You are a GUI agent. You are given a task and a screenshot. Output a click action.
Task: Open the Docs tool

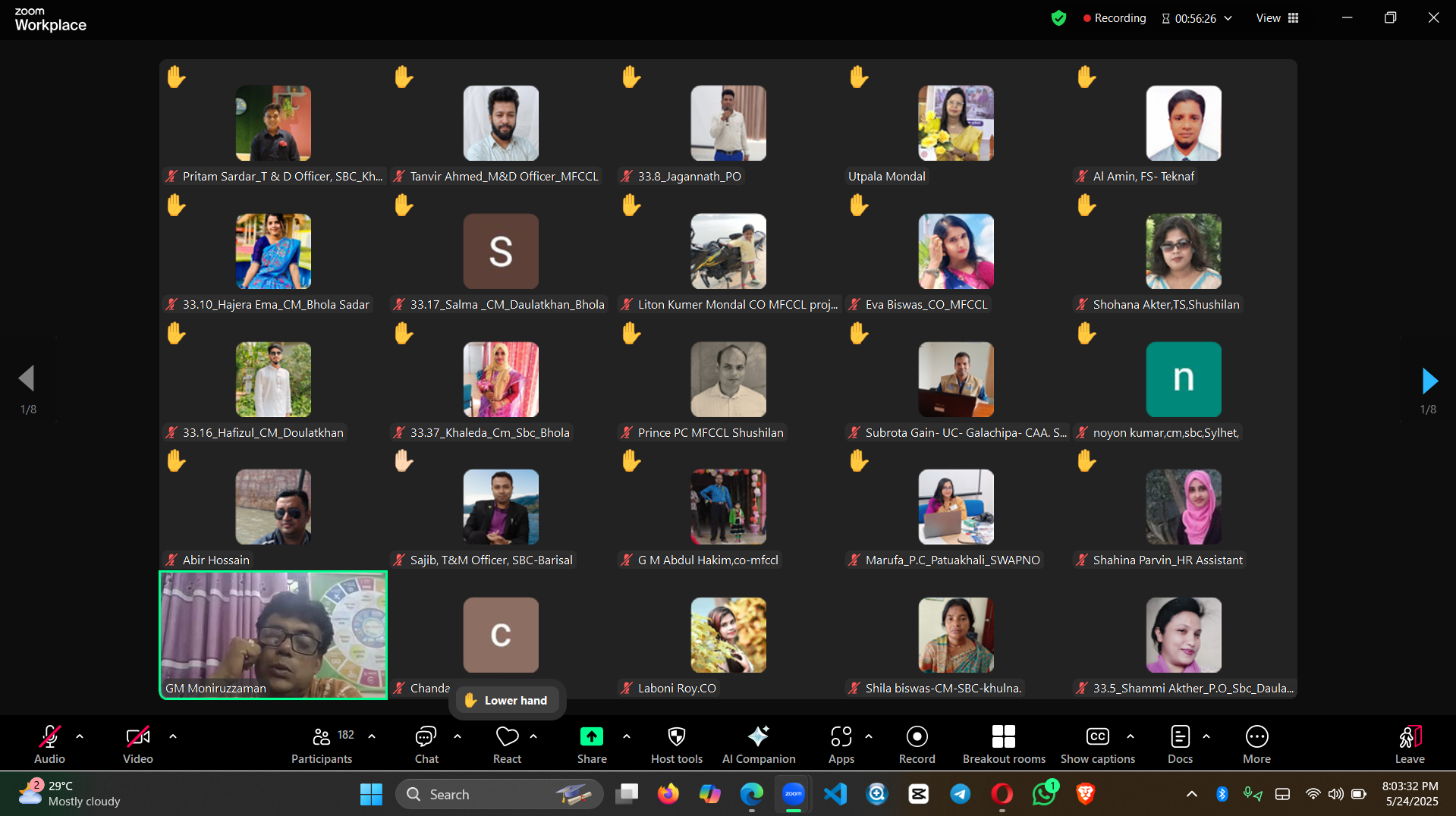point(1180,744)
